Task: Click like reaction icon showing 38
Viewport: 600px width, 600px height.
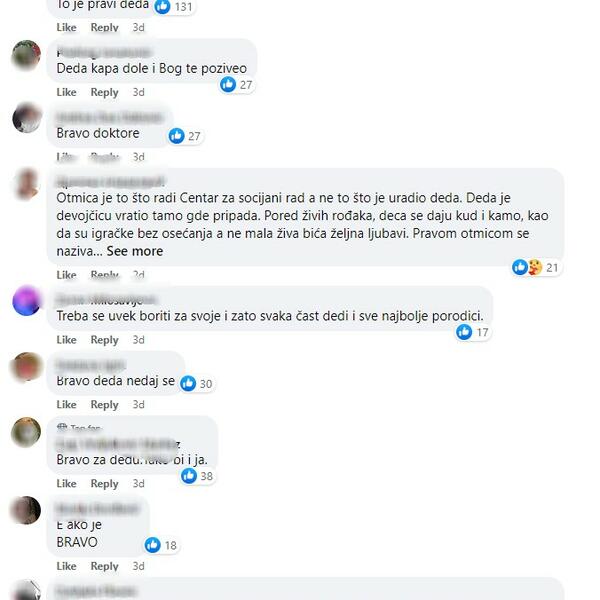Action: click(x=189, y=476)
